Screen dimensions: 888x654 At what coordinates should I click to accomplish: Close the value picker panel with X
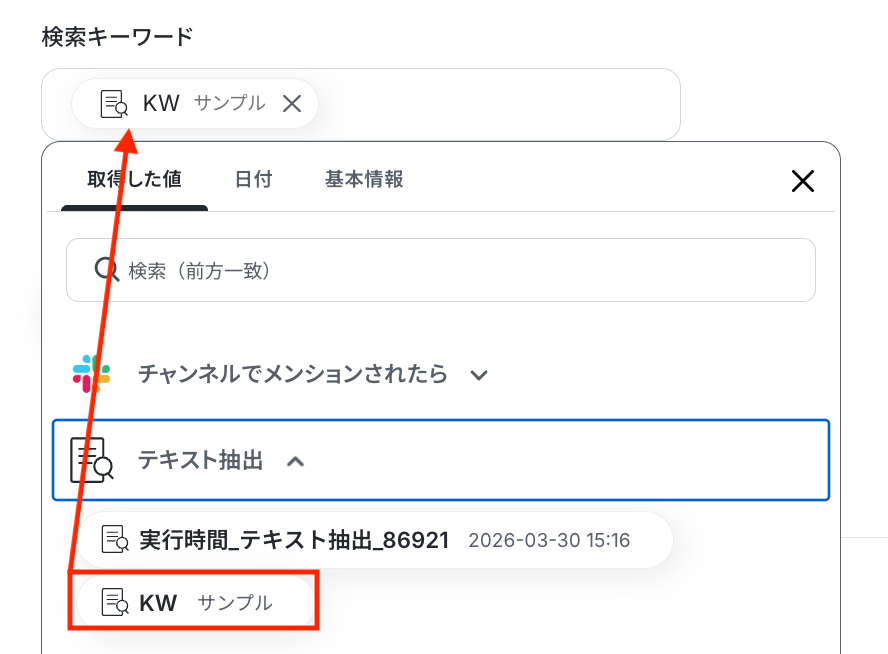803,180
